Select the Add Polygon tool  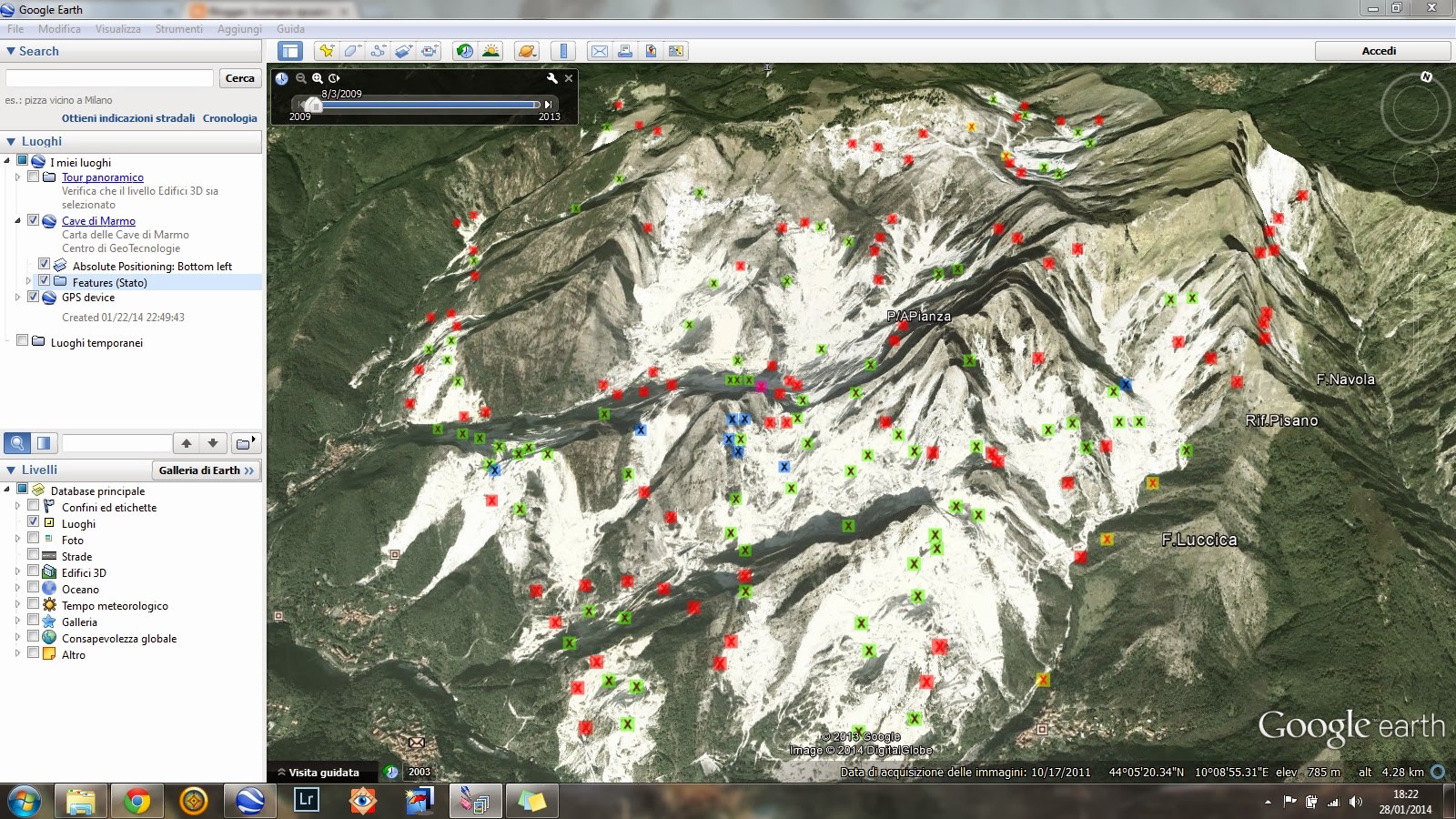point(352,51)
